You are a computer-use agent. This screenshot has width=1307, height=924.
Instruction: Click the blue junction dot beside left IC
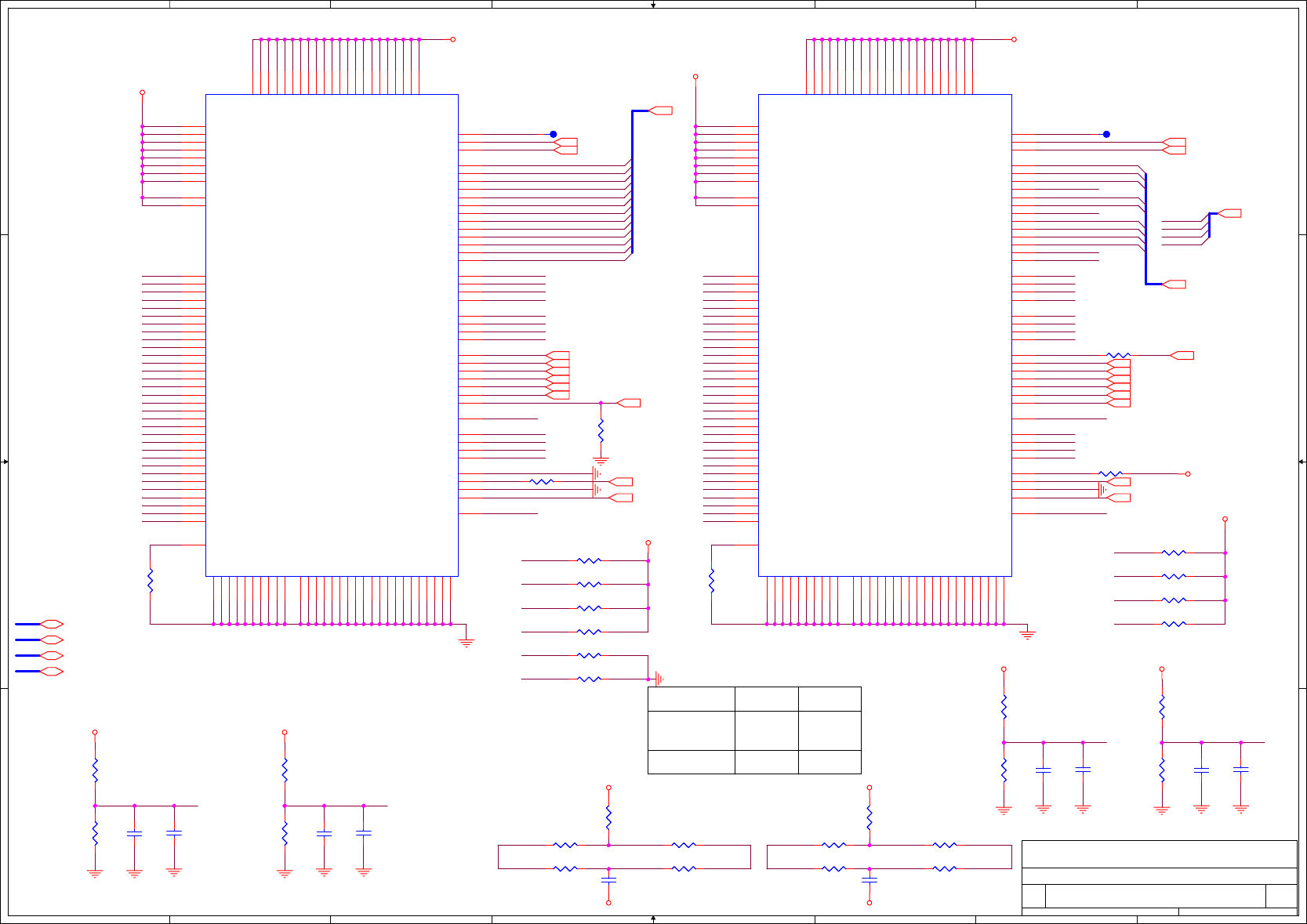click(x=553, y=134)
